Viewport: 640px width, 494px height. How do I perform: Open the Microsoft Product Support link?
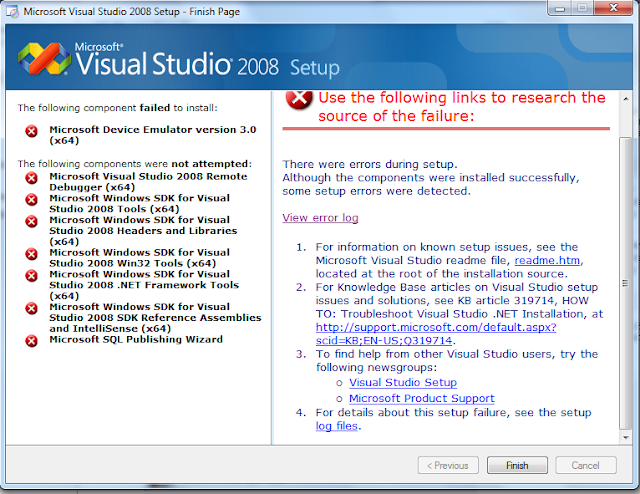(422, 398)
